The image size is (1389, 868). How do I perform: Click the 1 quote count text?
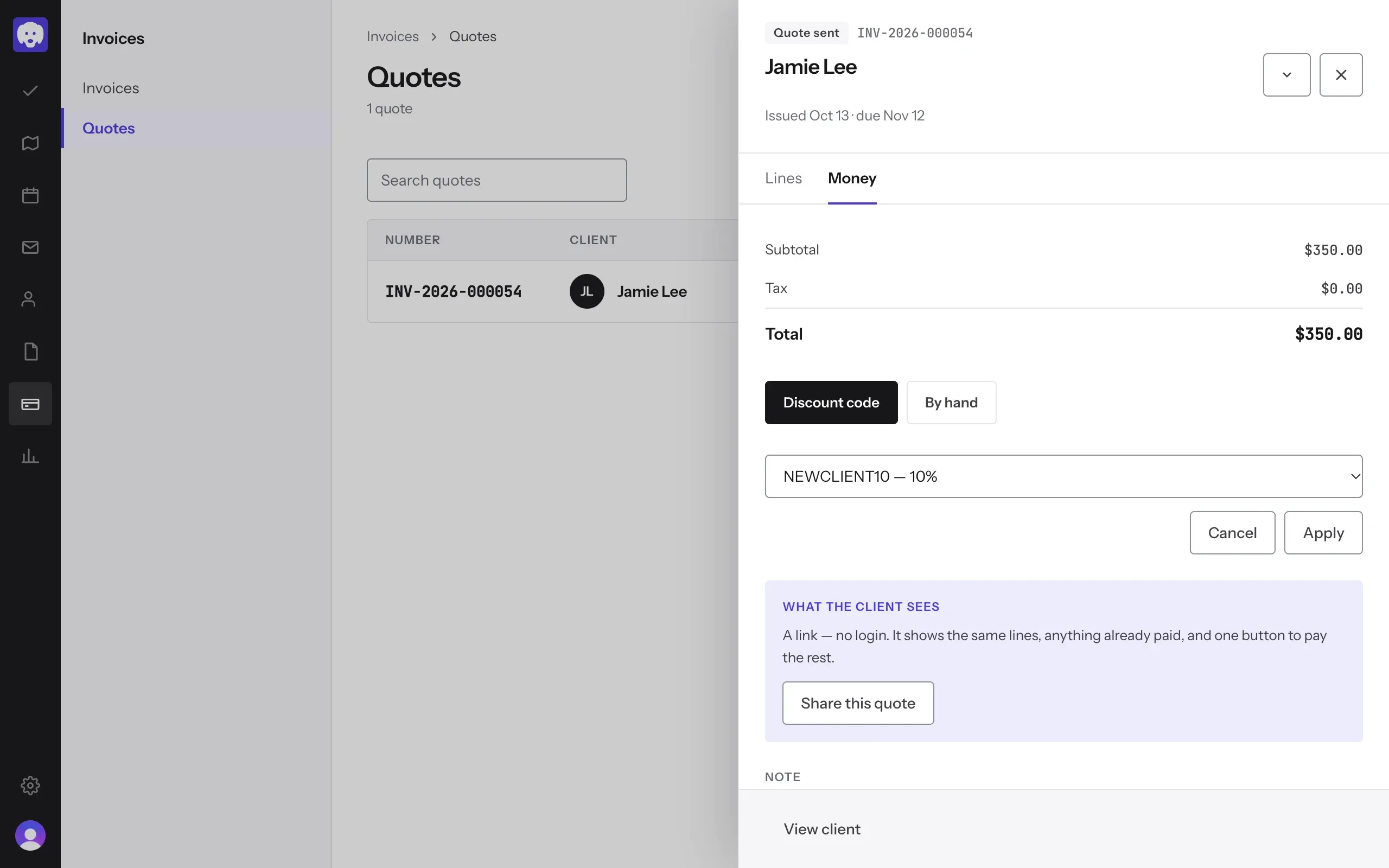[x=389, y=108]
